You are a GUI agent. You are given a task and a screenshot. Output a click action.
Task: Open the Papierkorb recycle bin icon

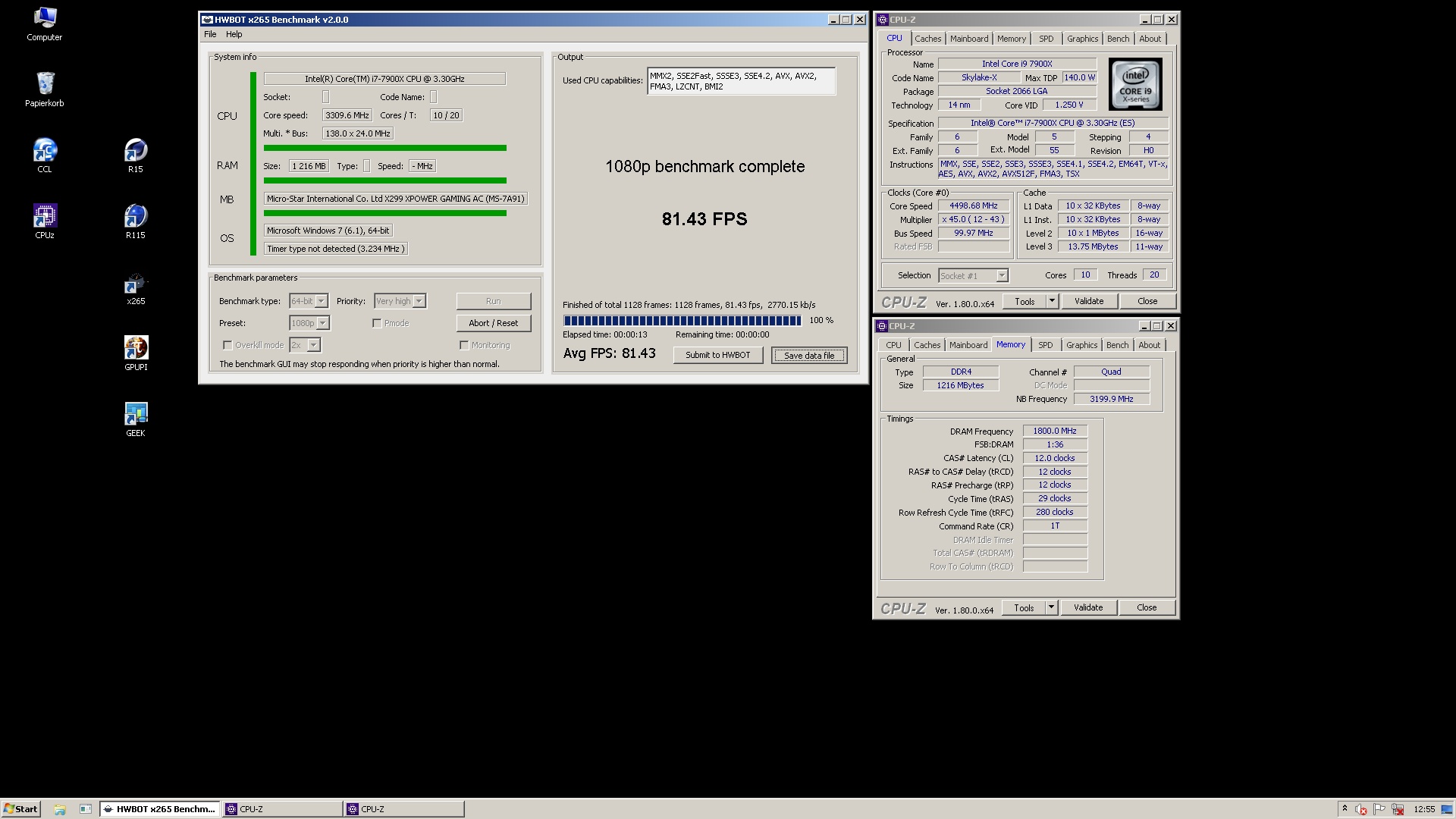click(44, 89)
